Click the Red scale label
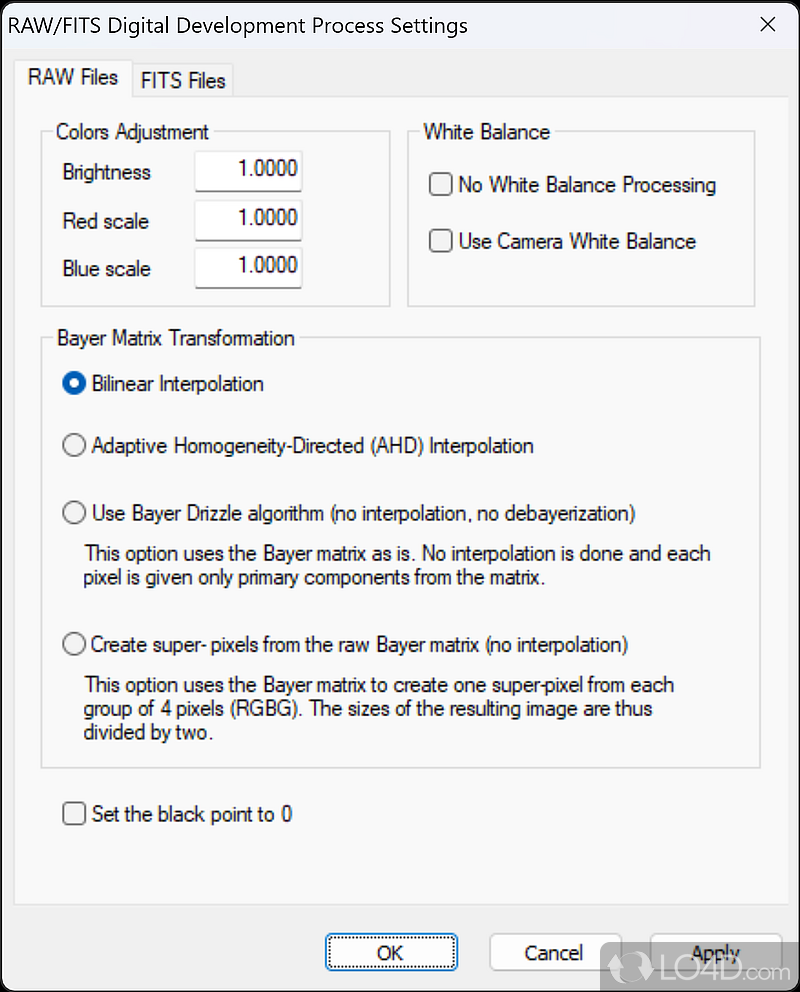Image resolution: width=800 pixels, height=992 pixels. click(x=105, y=220)
